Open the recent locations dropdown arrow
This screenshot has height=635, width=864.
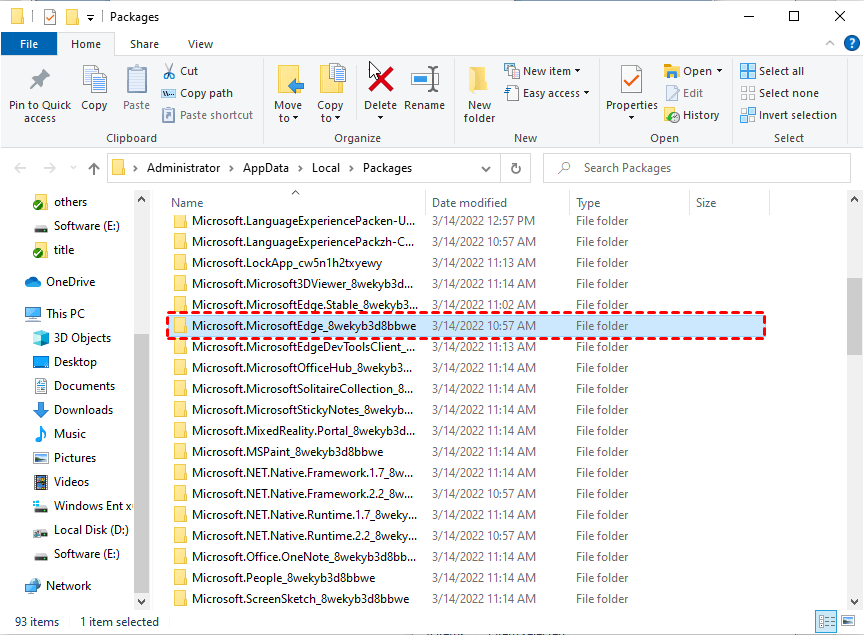73,168
